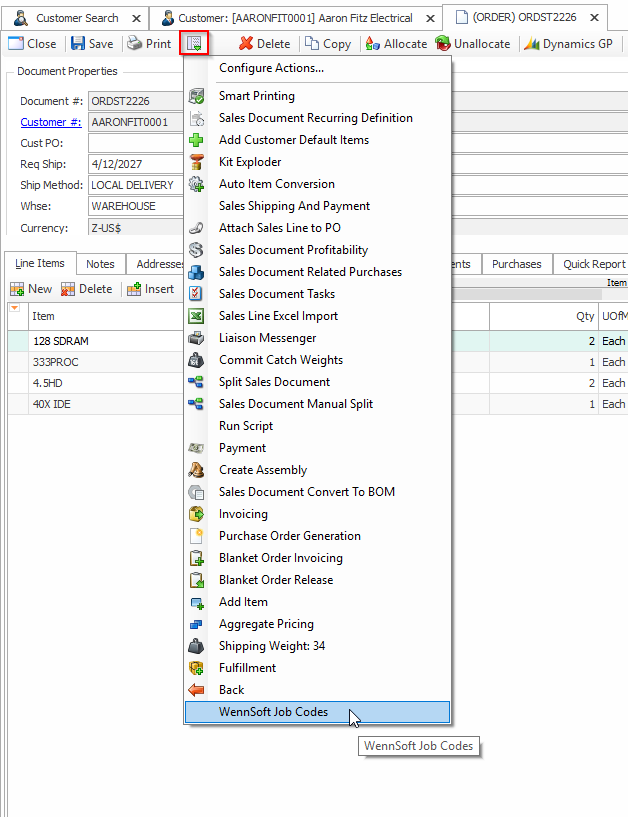Click the red Delete X icon
The image size is (628, 817).
tap(246, 44)
